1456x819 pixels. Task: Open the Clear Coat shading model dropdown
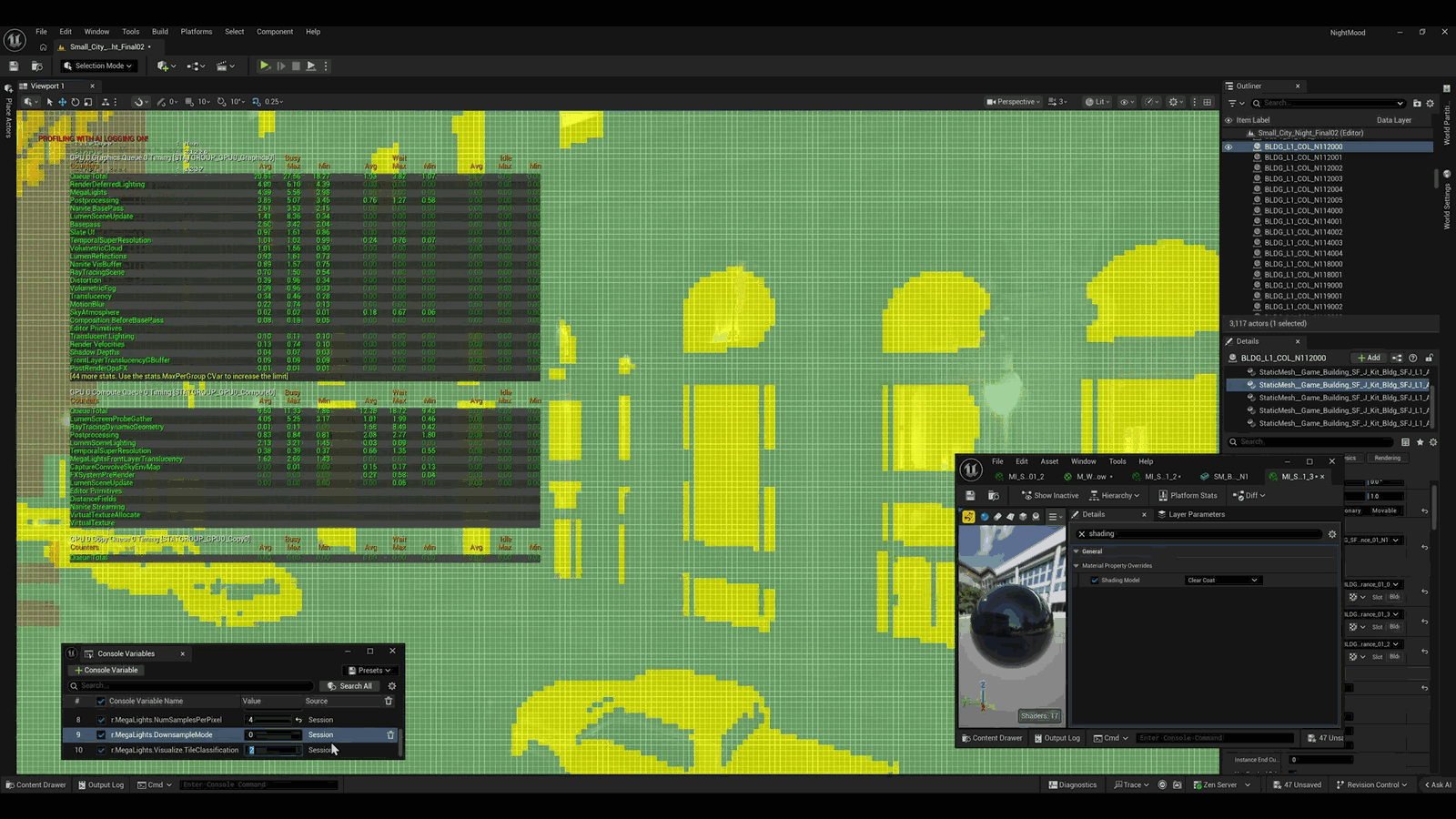click(1222, 580)
